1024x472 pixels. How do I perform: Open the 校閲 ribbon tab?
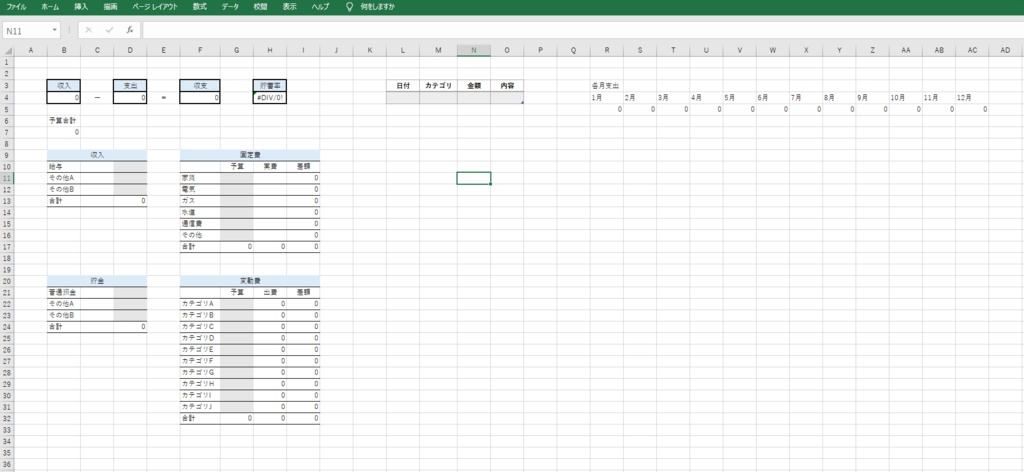260,7
